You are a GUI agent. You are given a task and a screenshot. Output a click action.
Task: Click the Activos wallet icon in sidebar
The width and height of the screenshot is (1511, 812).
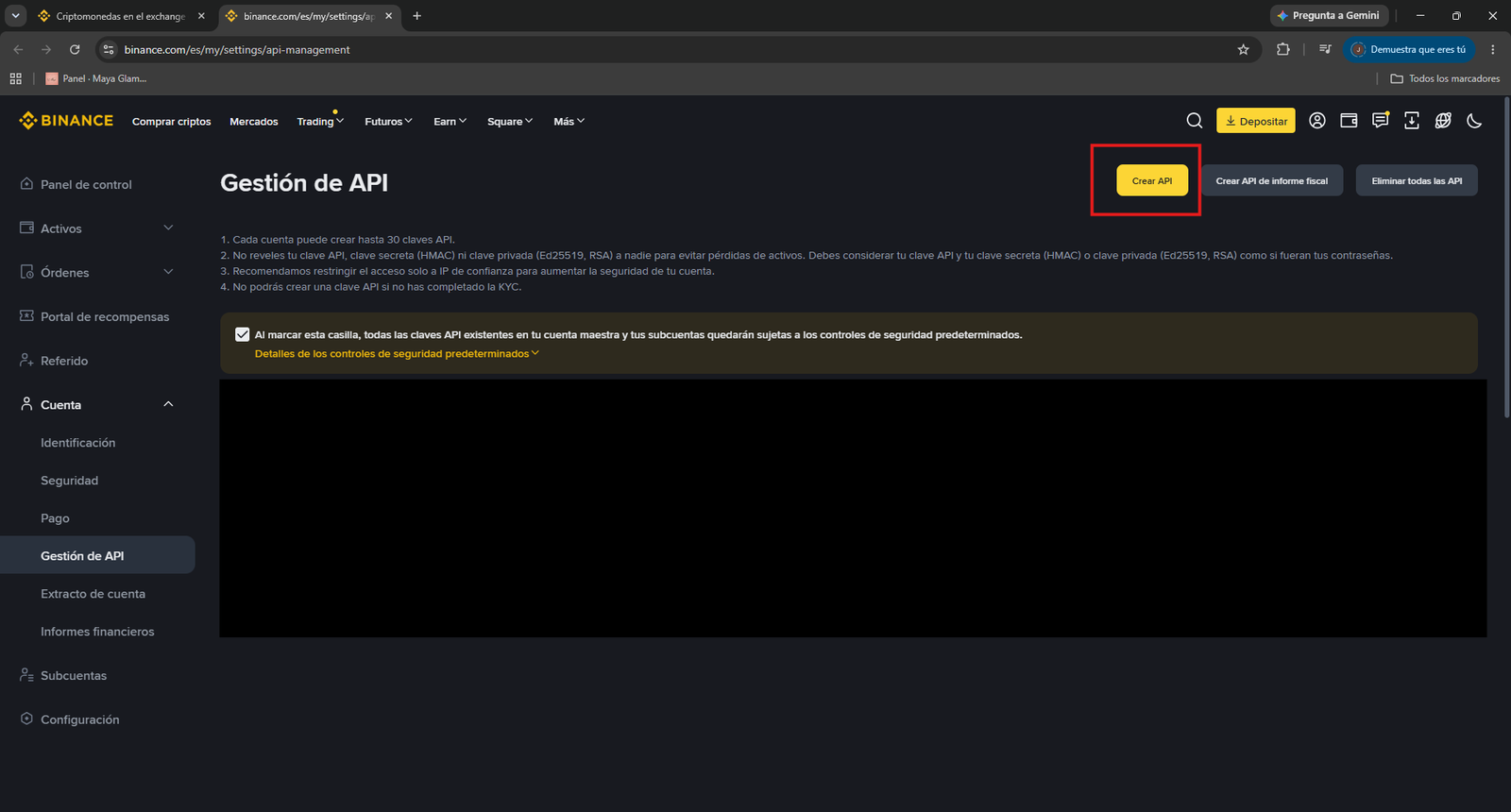tap(26, 228)
